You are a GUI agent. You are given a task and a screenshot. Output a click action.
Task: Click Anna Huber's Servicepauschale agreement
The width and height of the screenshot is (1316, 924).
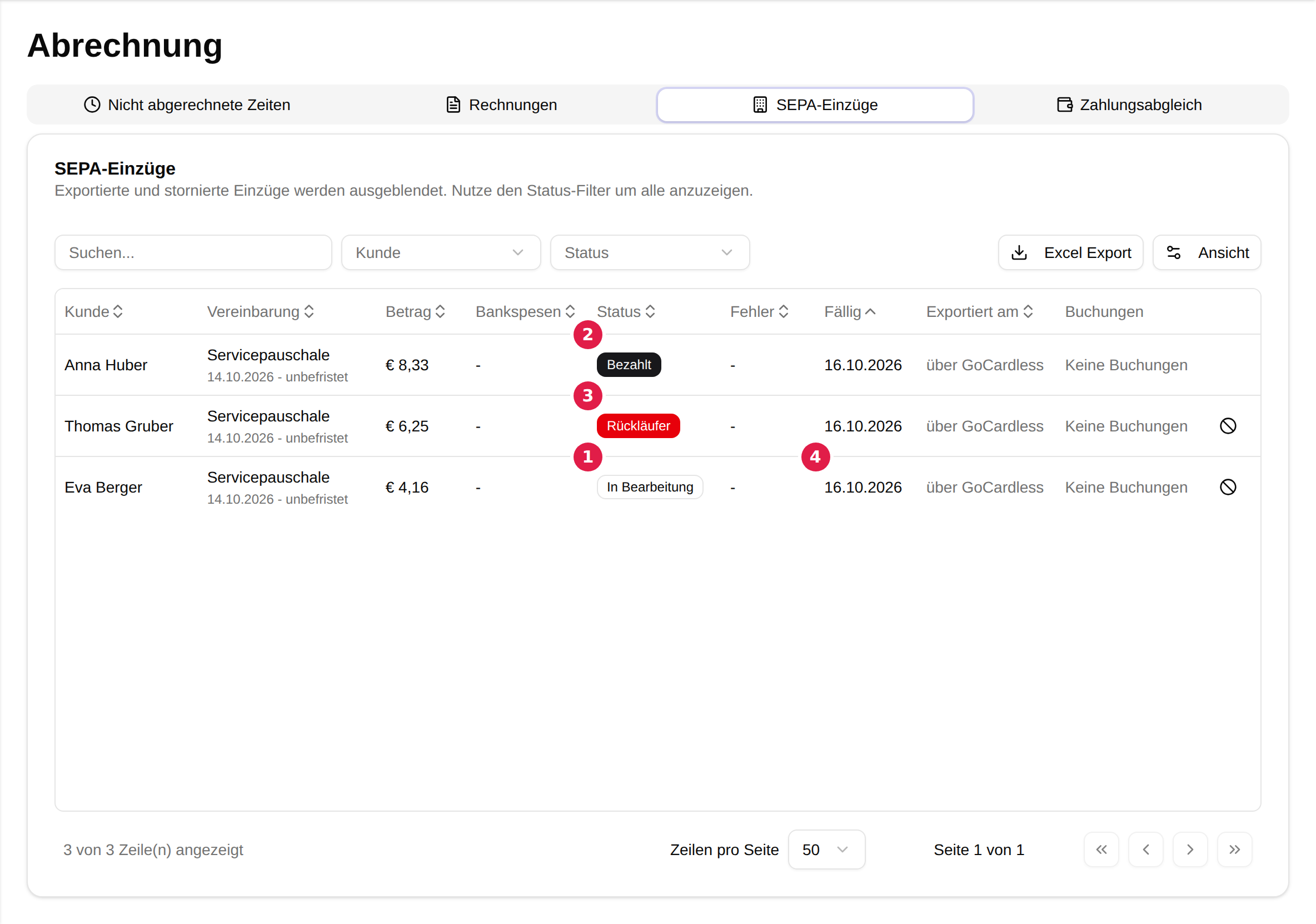(268, 355)
